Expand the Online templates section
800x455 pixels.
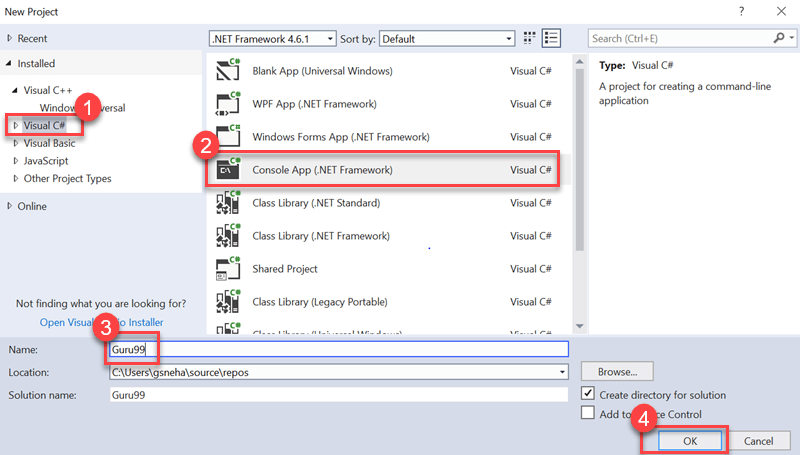click(x=10, y=206)
